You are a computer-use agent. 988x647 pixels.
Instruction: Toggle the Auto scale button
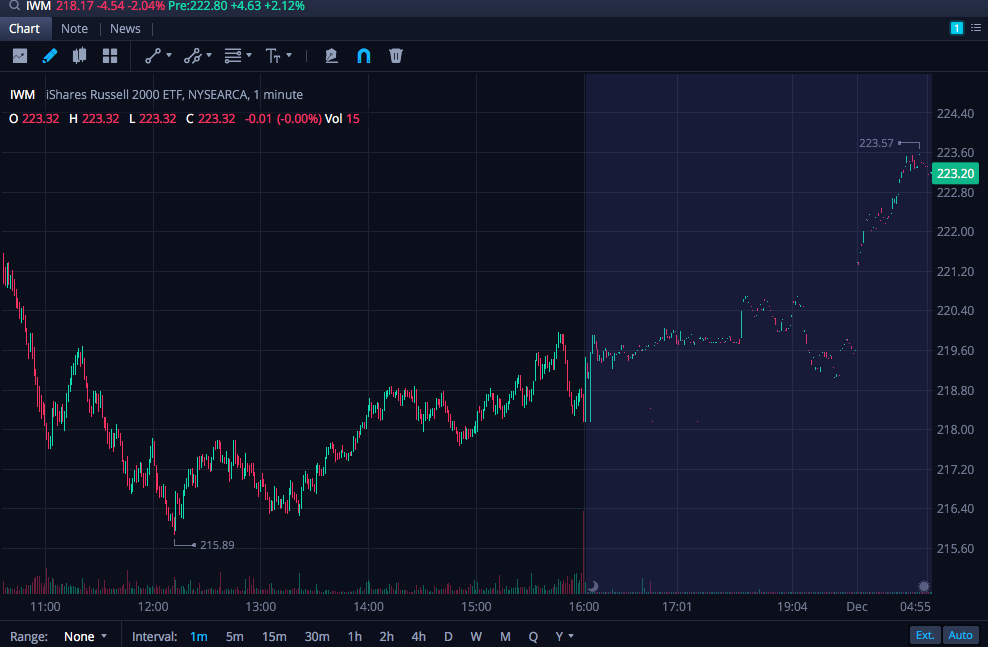click(x=960, y=635)
